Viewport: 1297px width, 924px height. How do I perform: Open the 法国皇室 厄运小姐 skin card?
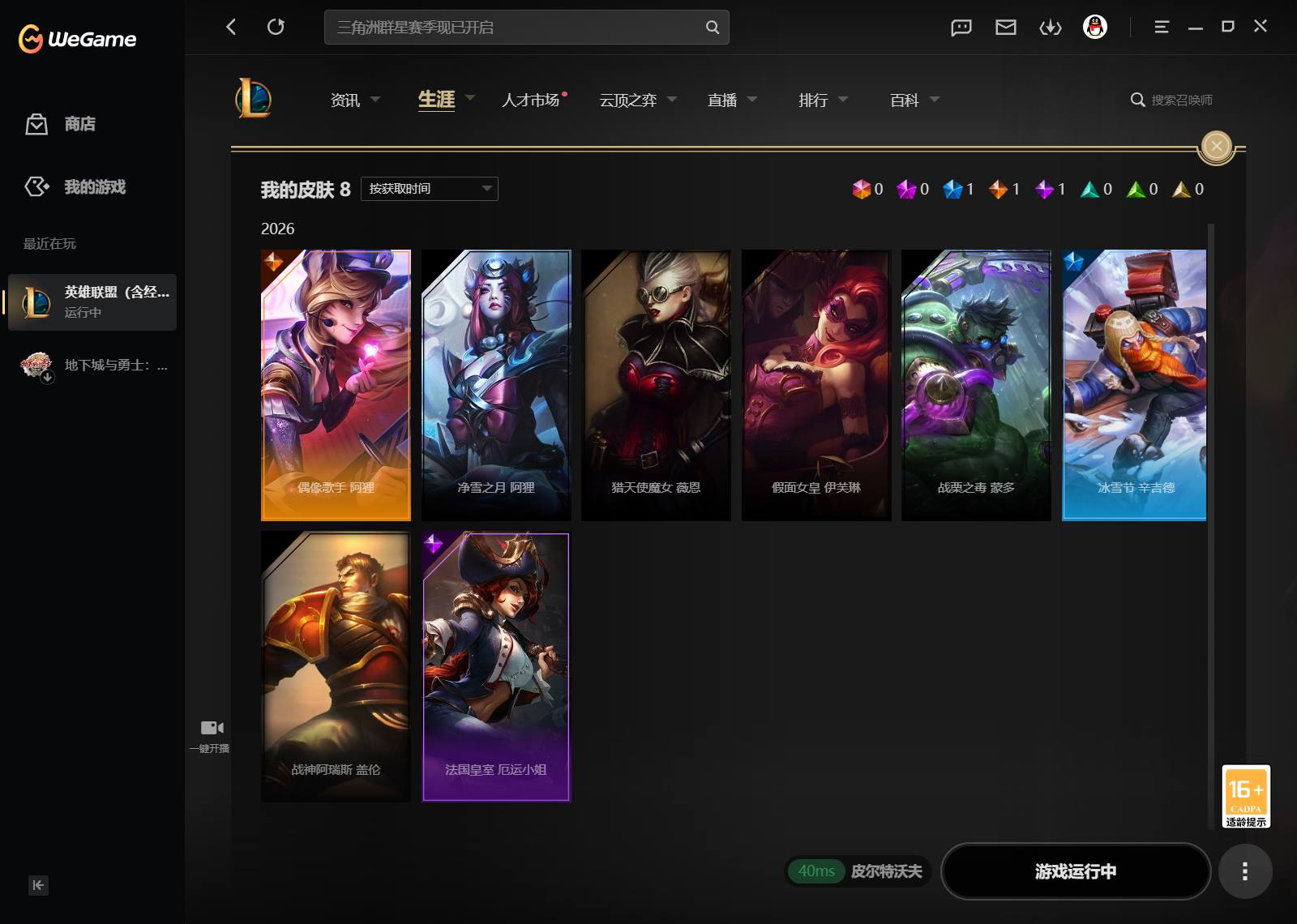pyautogui.click(x=496, y=666)
